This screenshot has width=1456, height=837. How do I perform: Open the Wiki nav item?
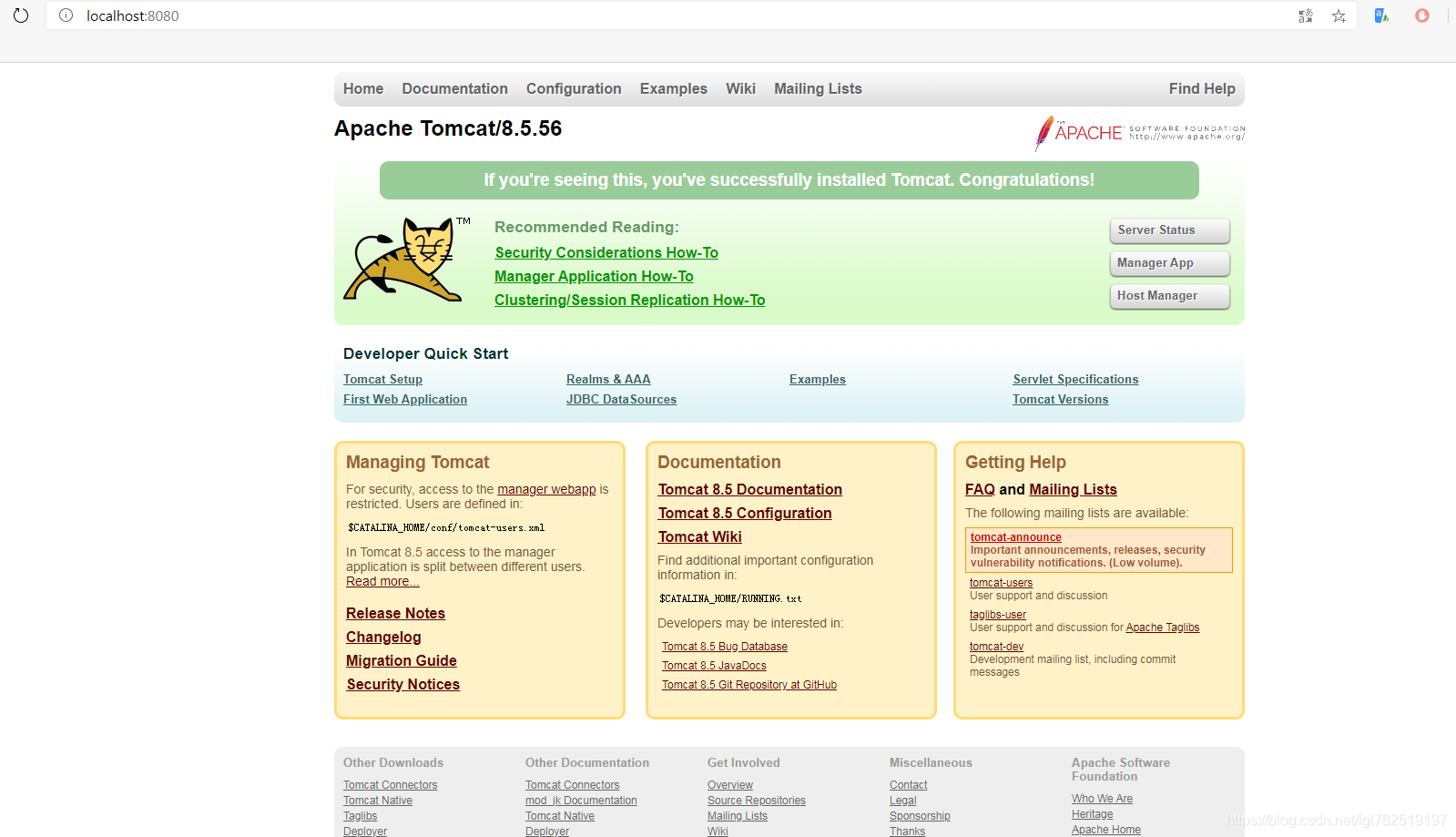740,88
